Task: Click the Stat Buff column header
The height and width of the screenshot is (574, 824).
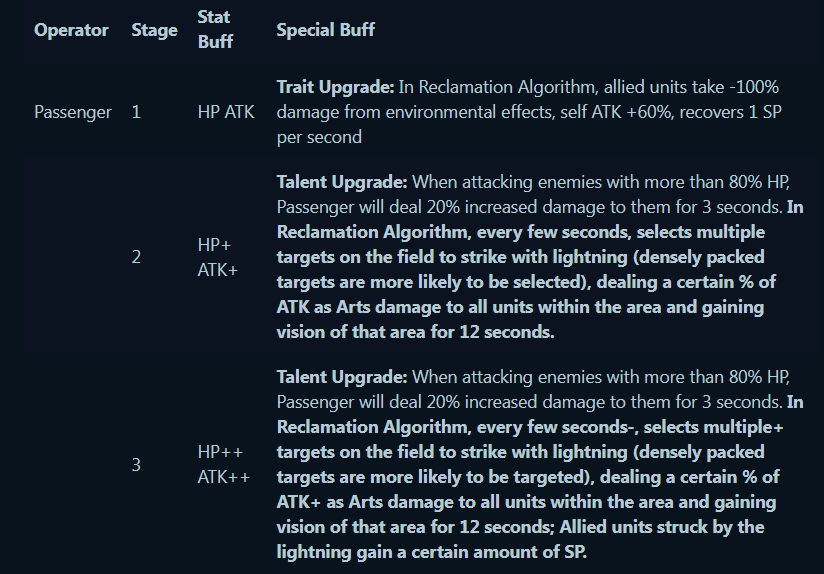Action: point(215,29)
